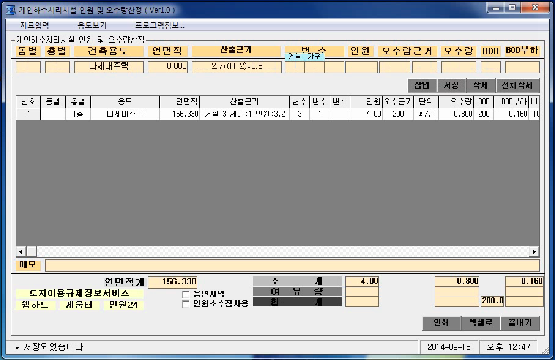This screenshot has width=555, height=360.
Task: Open the 토지이용규제정보서비스 link
Action: tap(80, 293)
